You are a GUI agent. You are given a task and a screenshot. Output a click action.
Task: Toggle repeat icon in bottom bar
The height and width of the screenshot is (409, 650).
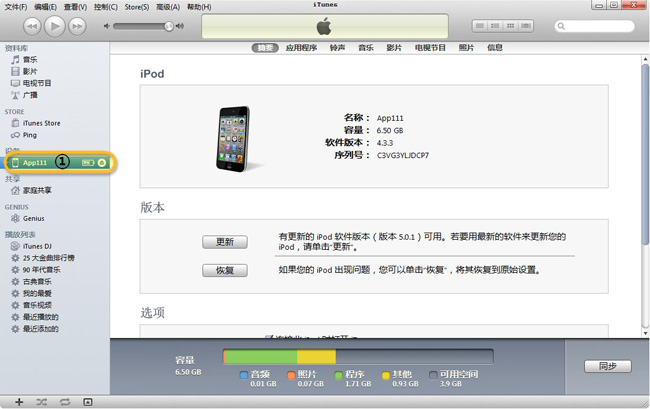tap(65, 402)
